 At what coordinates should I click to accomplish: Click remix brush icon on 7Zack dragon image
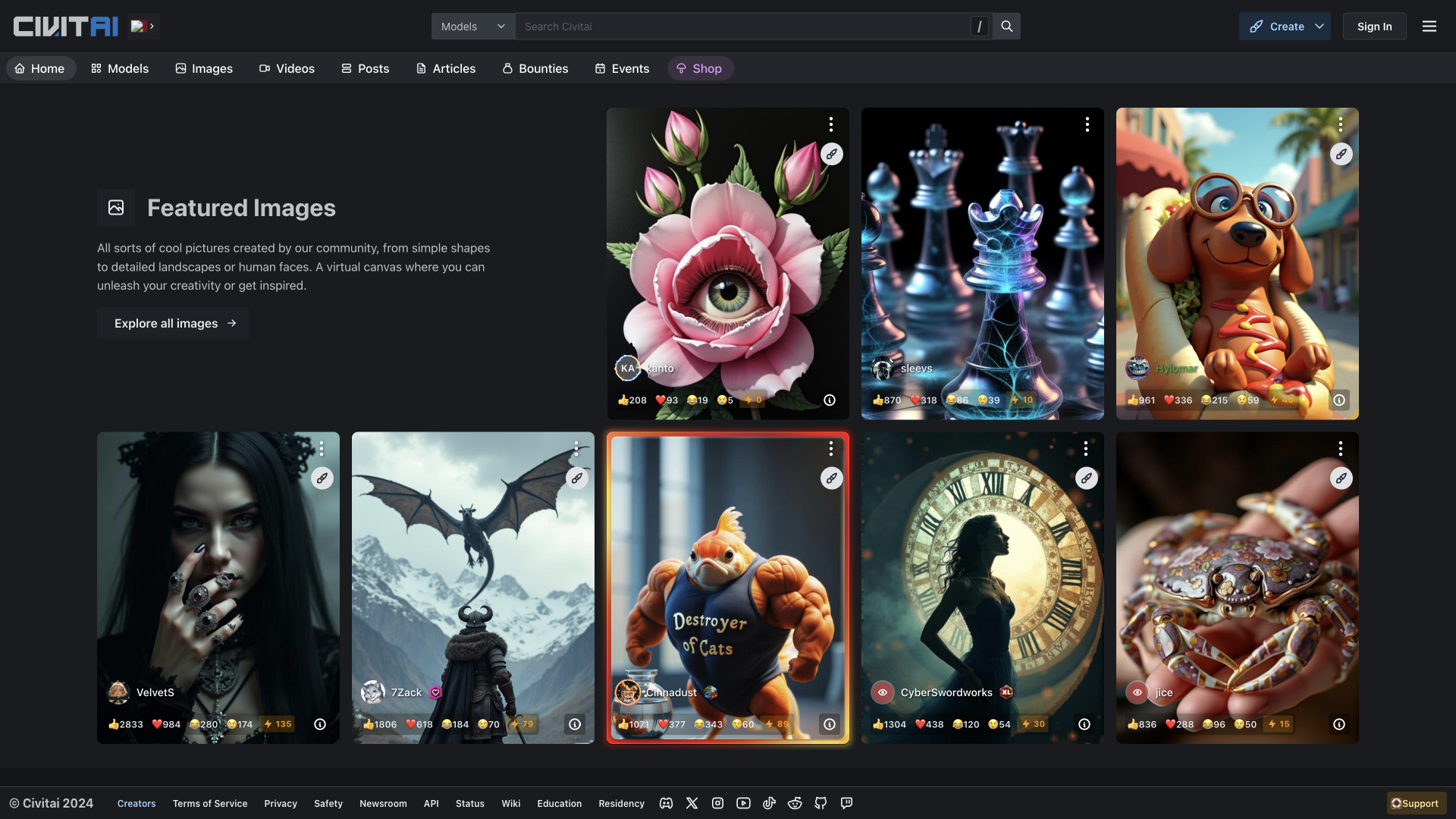click(x=577, y=479)
